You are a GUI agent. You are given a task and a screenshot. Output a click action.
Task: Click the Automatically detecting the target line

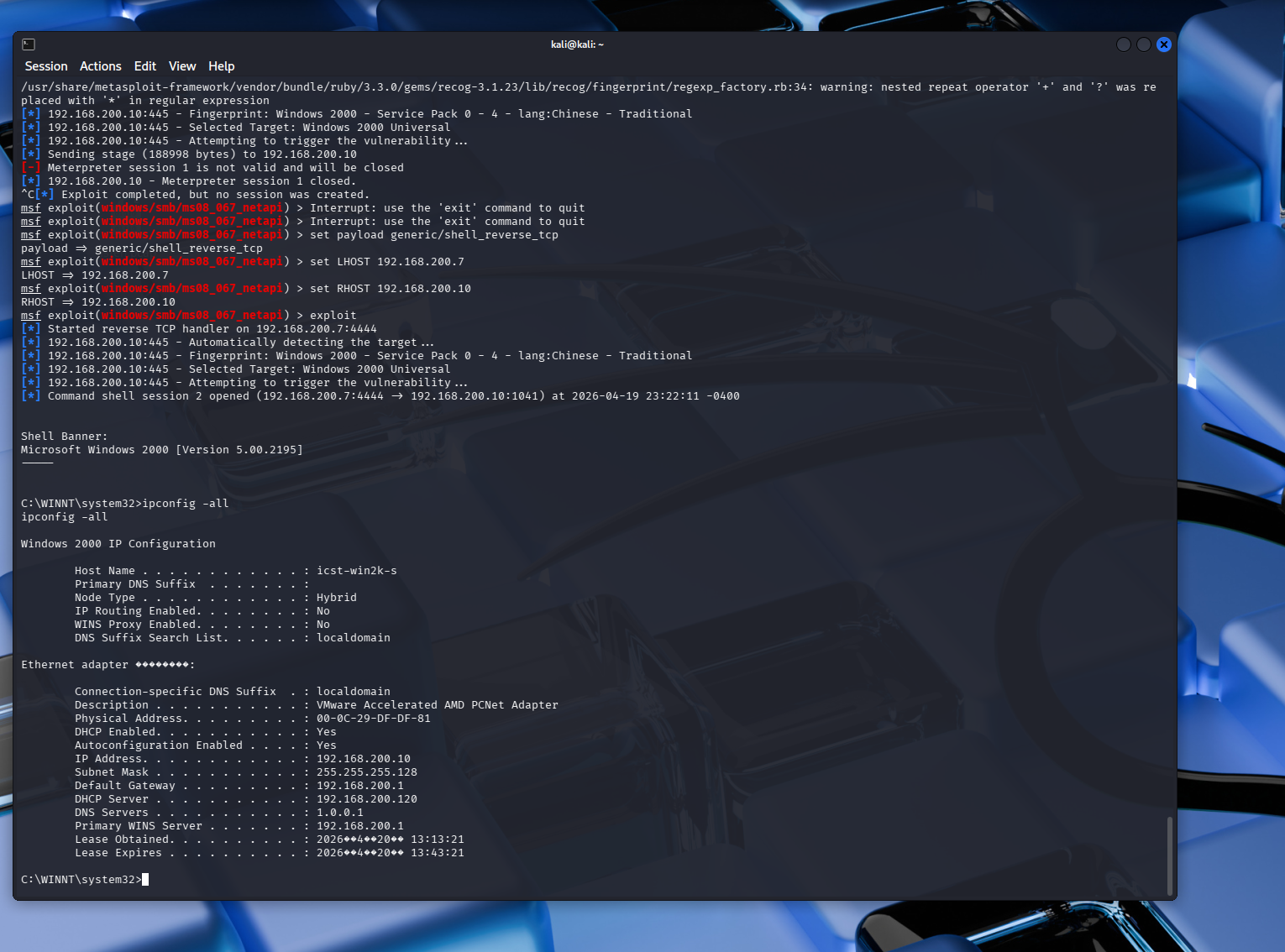tap(228, 343)
